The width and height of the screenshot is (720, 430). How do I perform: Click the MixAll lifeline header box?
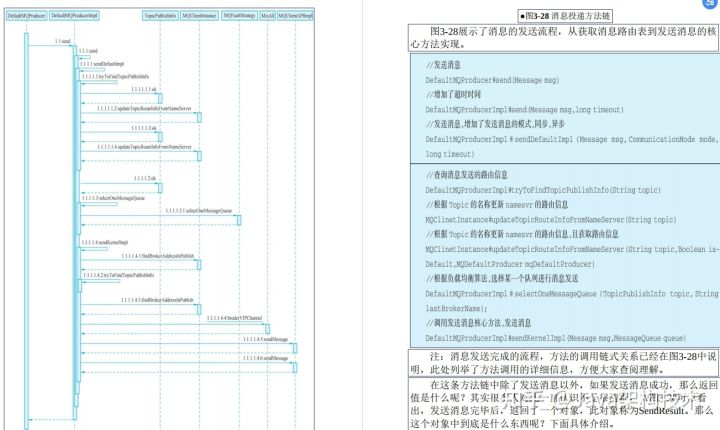click(268, 16)
